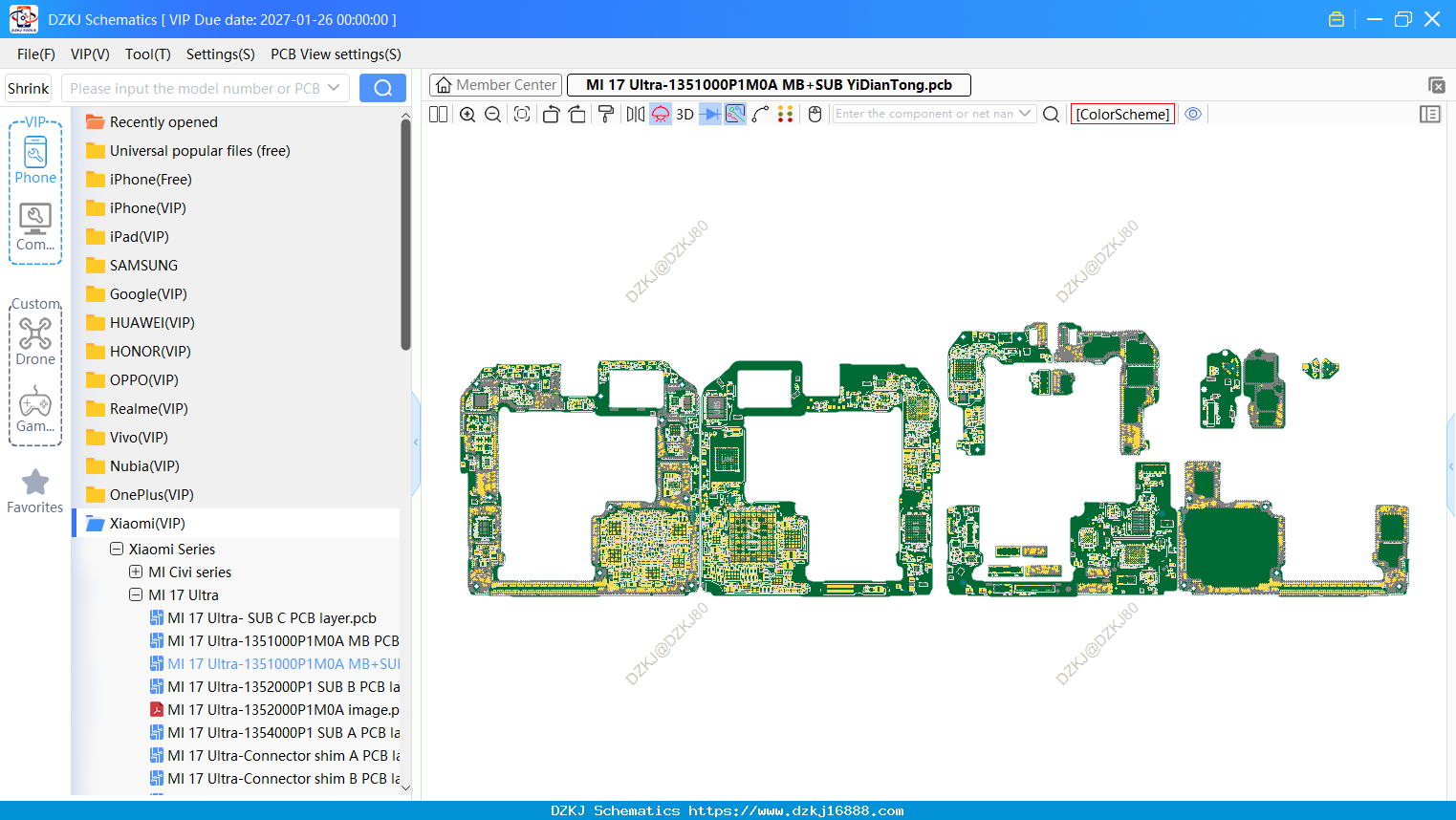This screenshot has height=820, width=1456.
Task: Open the component or net name dropdown
Action: tap(1025, 114)
